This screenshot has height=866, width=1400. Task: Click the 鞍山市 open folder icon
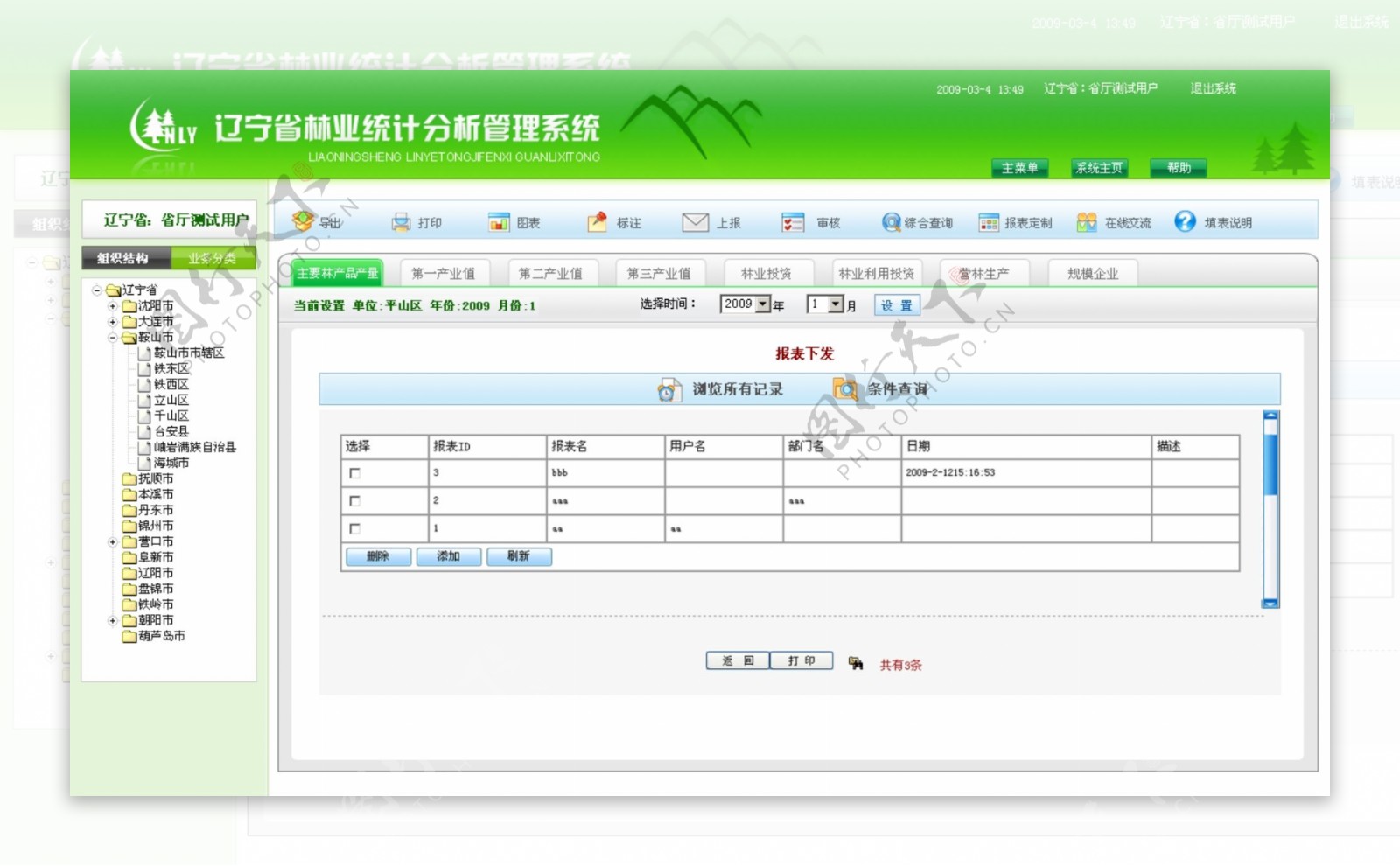pos(129,338)
